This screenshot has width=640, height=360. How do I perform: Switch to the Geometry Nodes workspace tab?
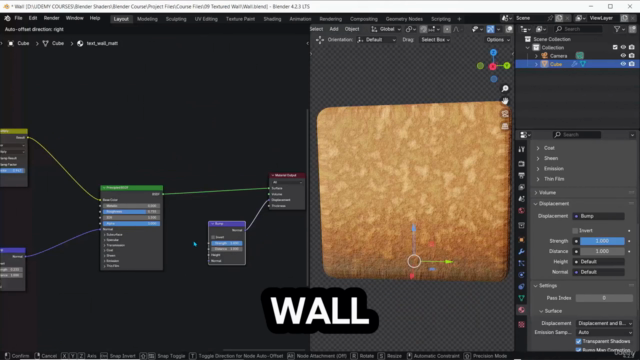click(x=404, y=19)
